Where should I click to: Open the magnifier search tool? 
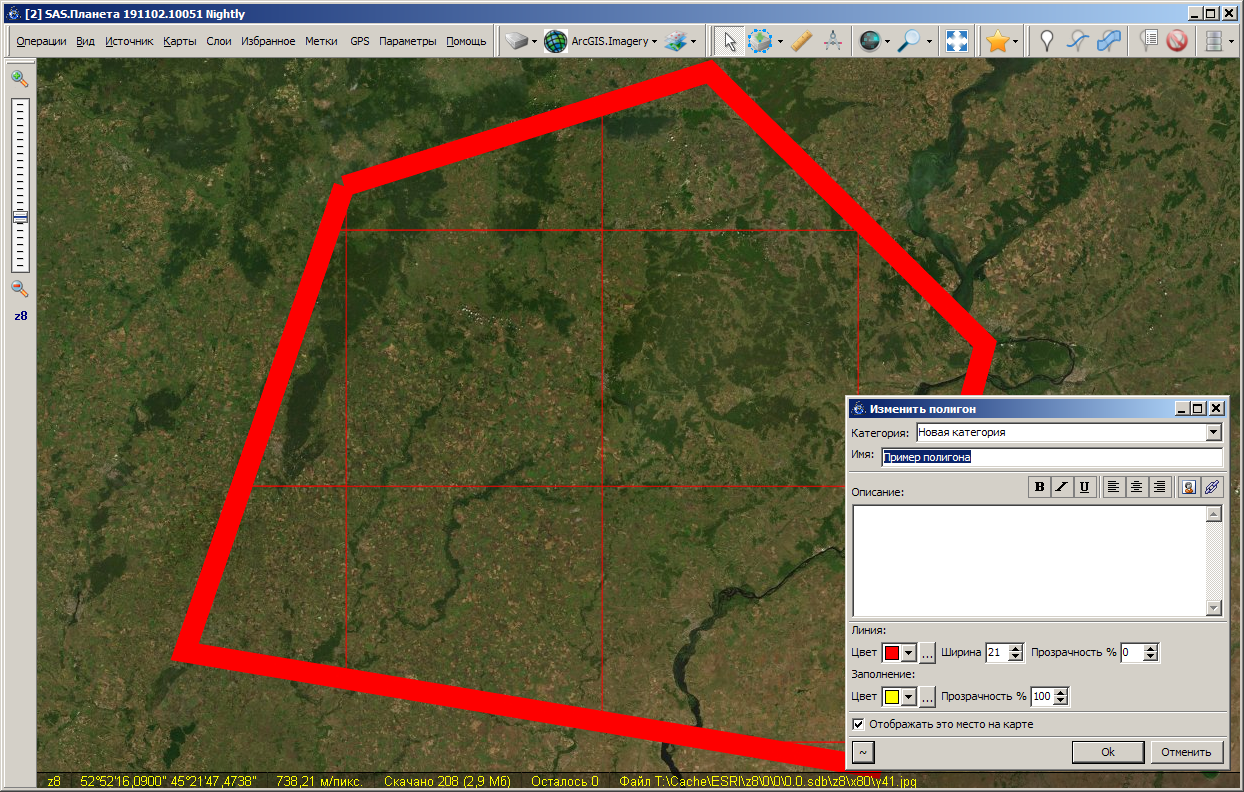tap(908, 41)
